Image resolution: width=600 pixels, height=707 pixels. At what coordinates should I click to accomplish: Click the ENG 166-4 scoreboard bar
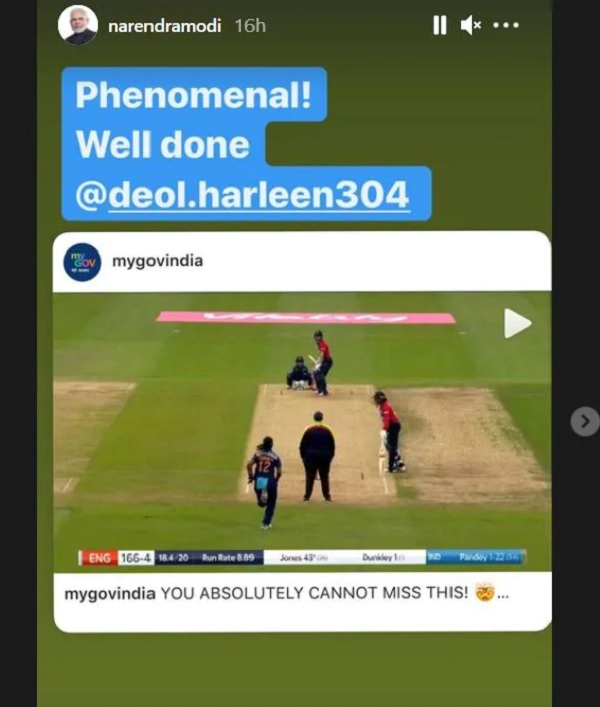pyautogui.click(x=302, y=557)
